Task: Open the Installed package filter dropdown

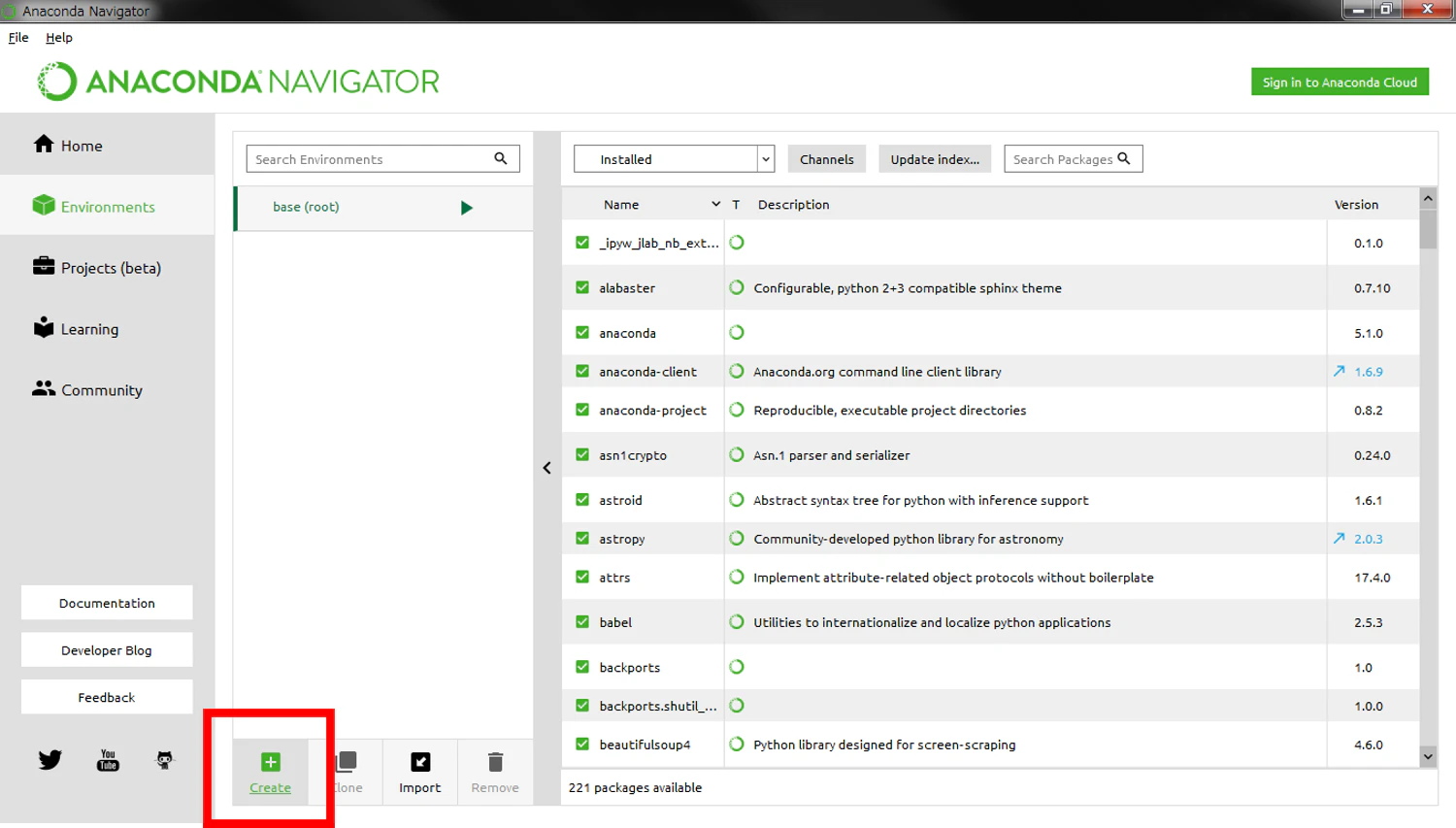Action: (675, 159)
